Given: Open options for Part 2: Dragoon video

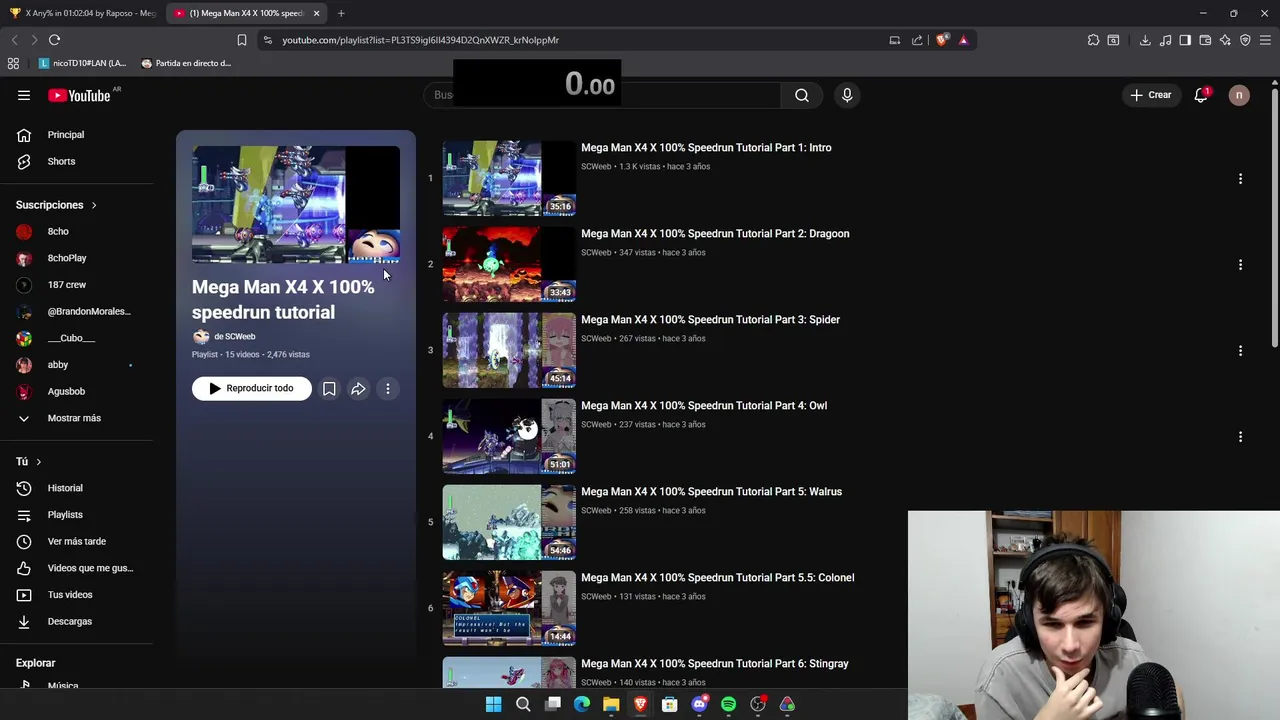Looking at the screenshot, I should pos(1240,265).
